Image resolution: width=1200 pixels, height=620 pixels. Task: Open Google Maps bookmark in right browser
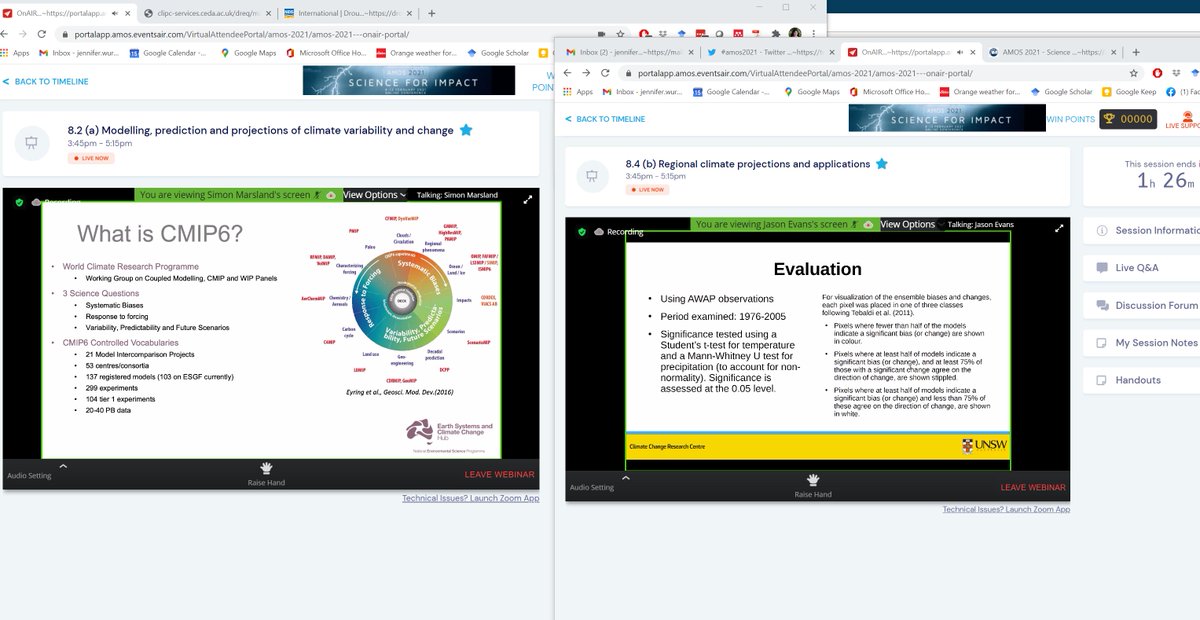tap(810, 91)
